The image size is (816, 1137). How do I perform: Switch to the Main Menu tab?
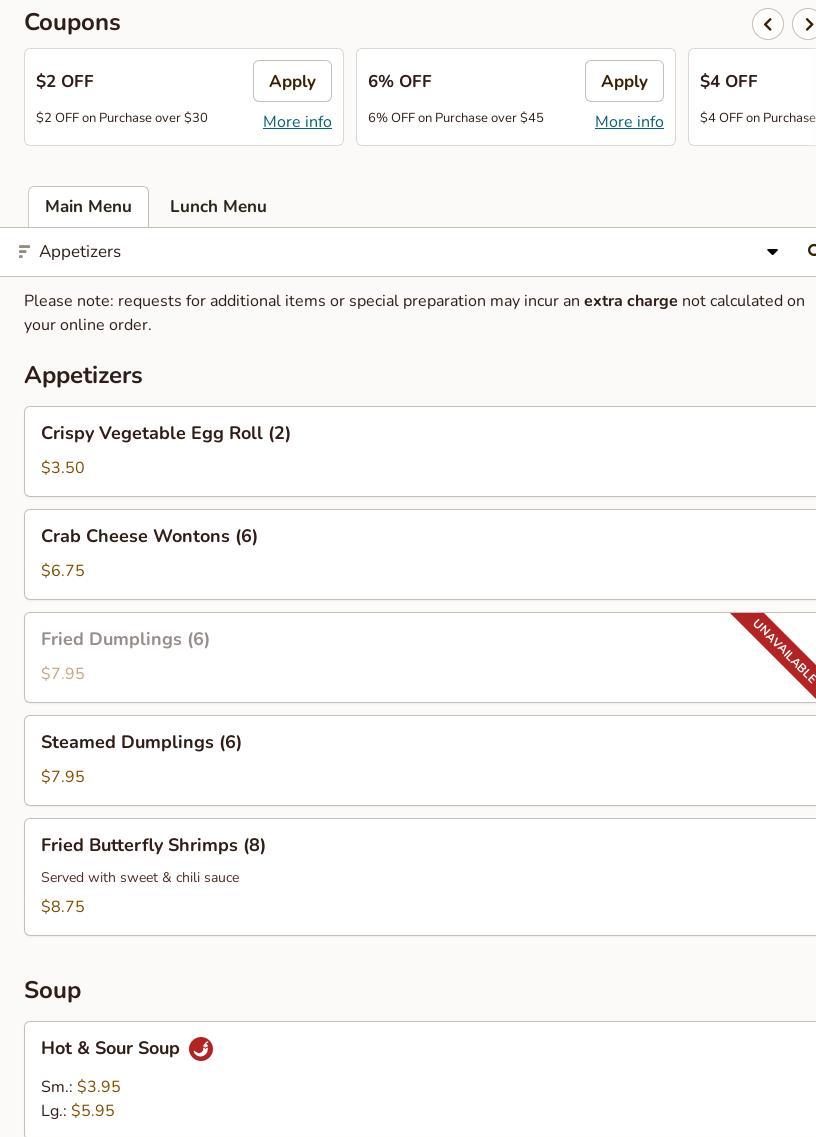coord(88,207)
